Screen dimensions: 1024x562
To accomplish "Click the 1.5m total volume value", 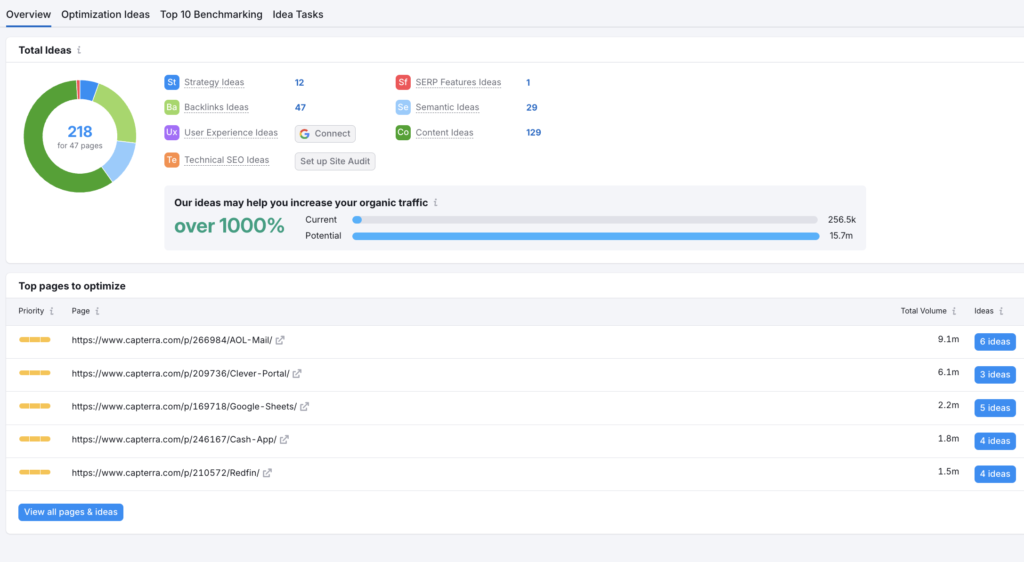I will [x=948, y=472].
